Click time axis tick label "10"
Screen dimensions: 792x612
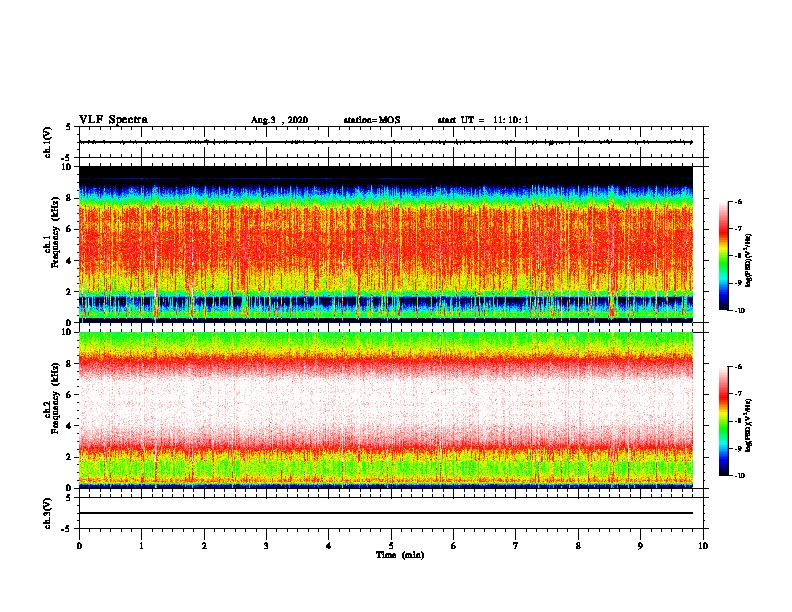[703, 546]
